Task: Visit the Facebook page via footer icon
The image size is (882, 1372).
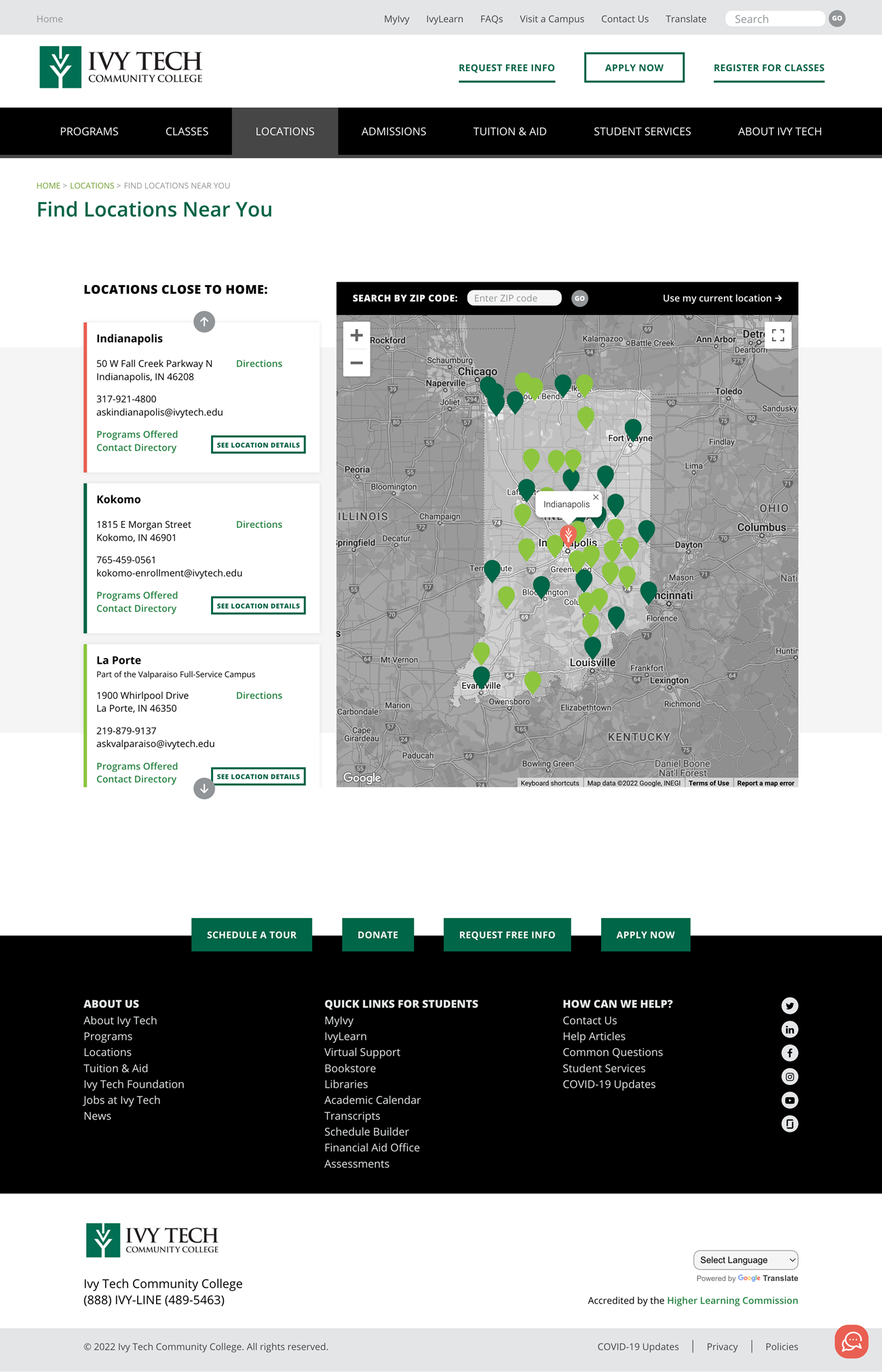Action: pos(790,1053)
